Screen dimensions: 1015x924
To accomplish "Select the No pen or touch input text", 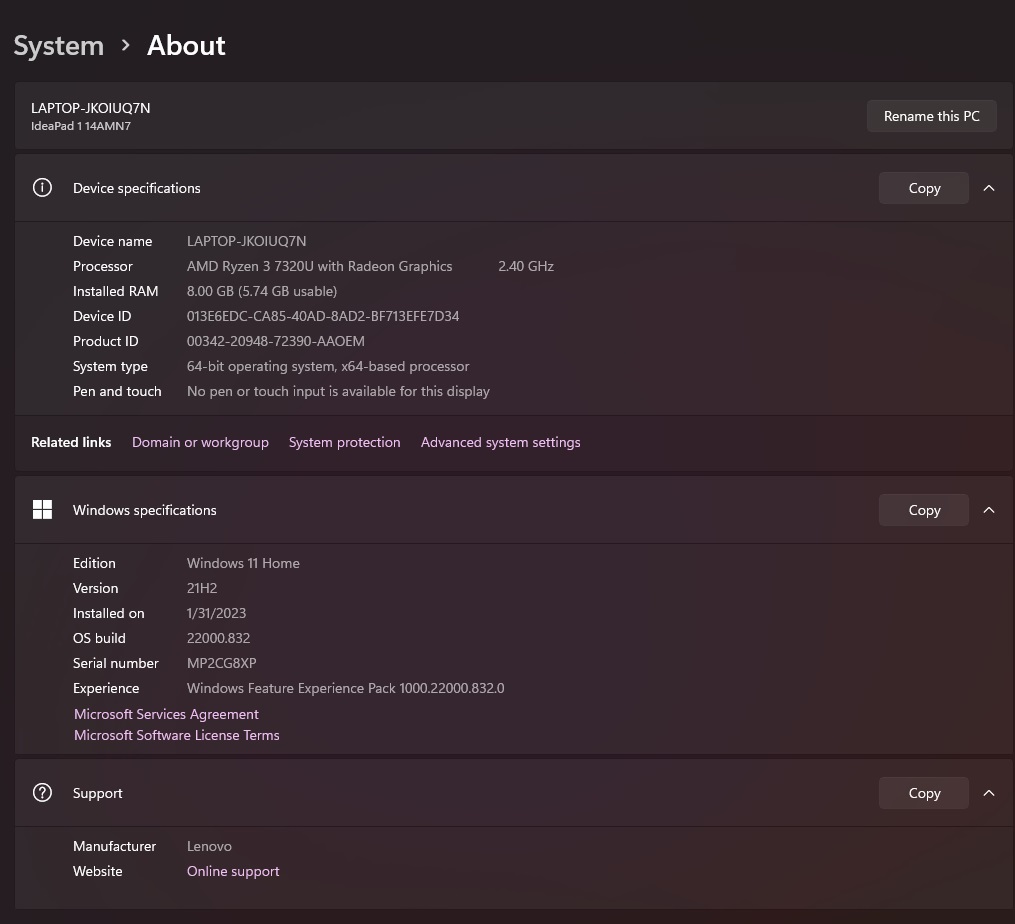I will tap(339, 391).
